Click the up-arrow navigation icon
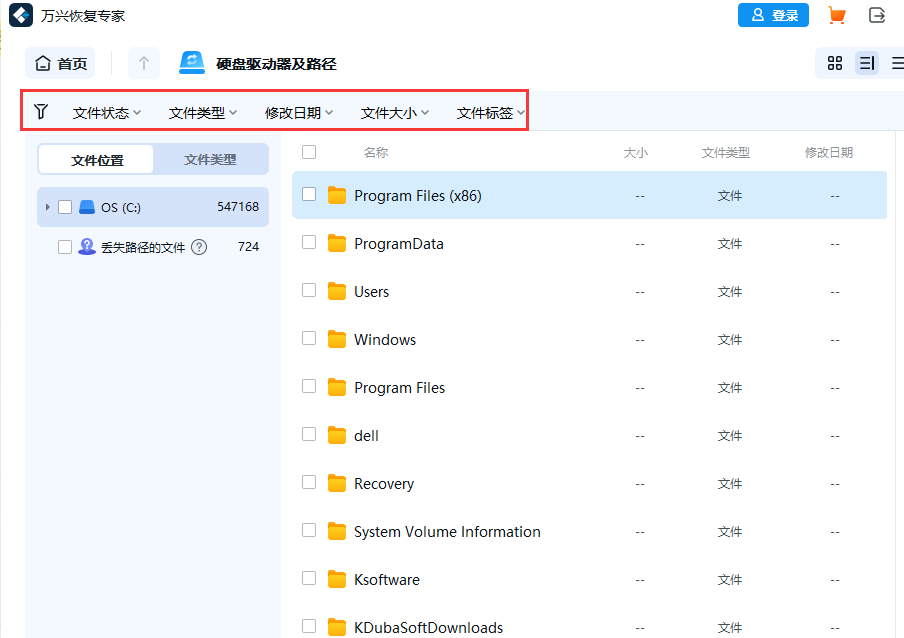The width and height of the screenshot is (904, 638). [x=143, y=62]
